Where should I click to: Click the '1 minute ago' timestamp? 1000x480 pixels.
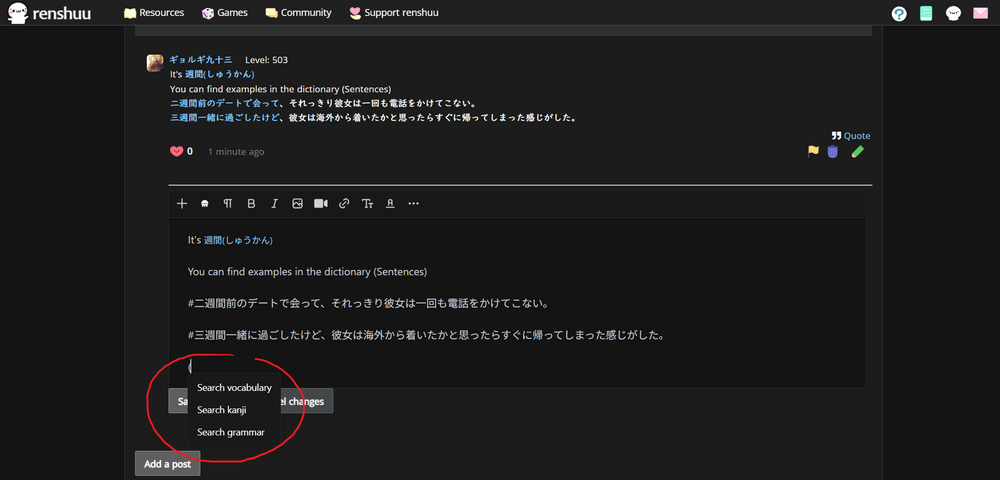click(x=236, y=152)
